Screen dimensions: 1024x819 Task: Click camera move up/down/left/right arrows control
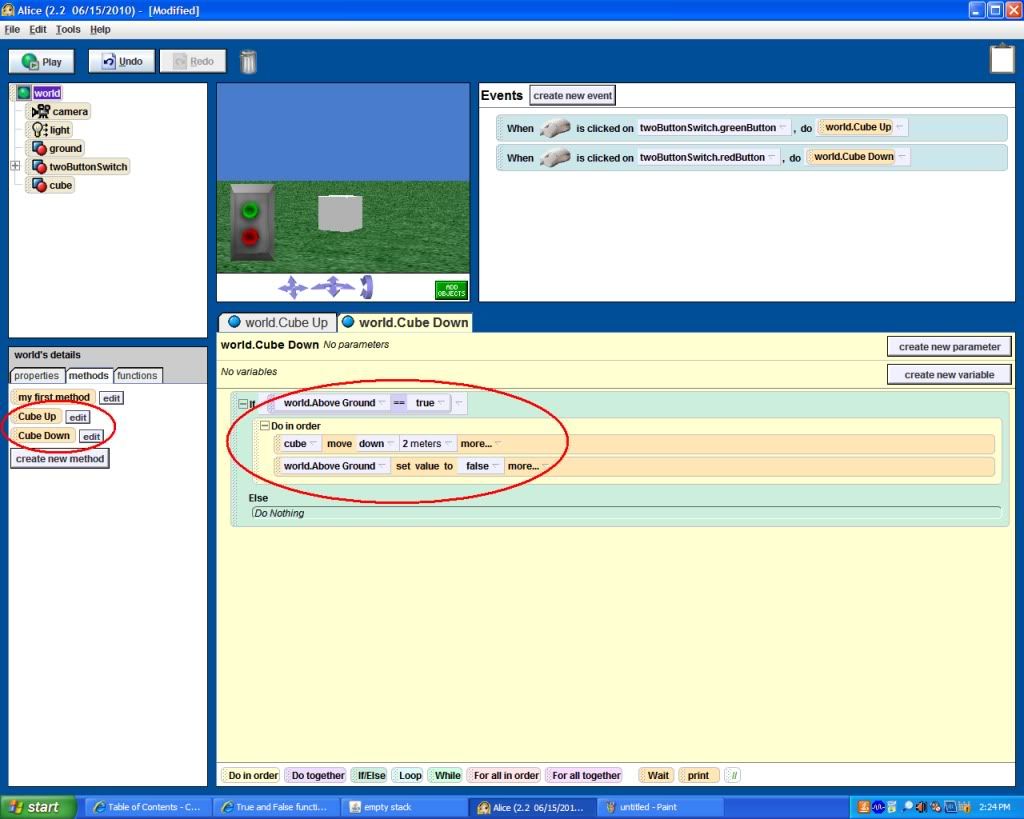point(293,287)
